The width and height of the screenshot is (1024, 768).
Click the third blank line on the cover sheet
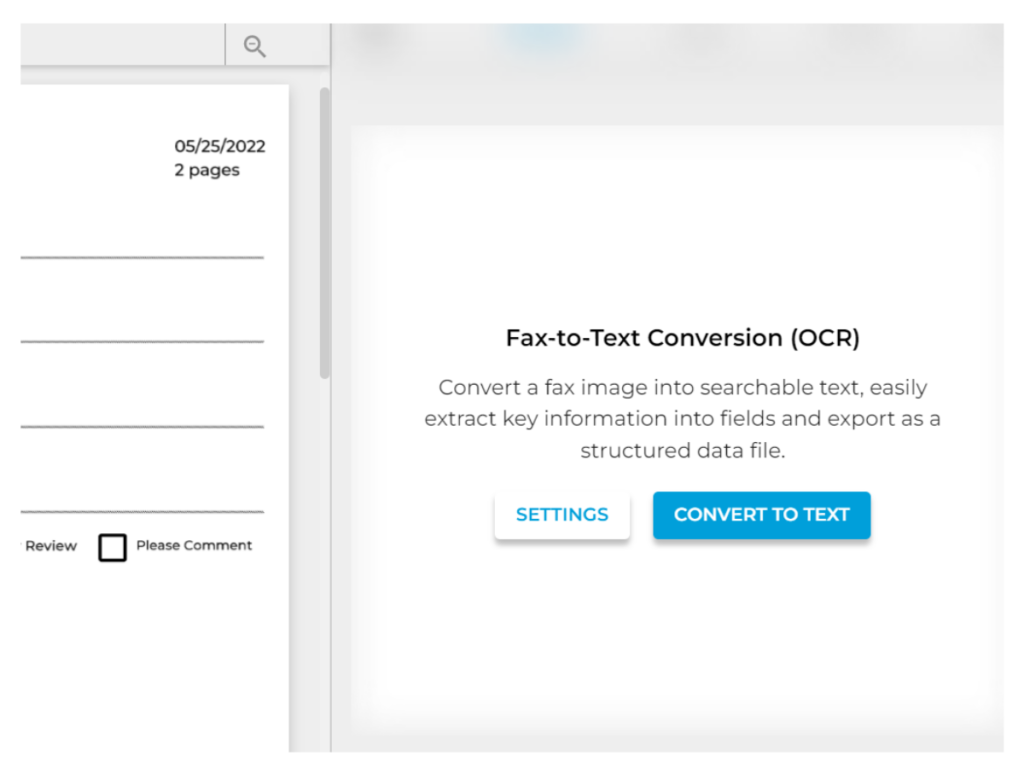(x=142, y=426)
